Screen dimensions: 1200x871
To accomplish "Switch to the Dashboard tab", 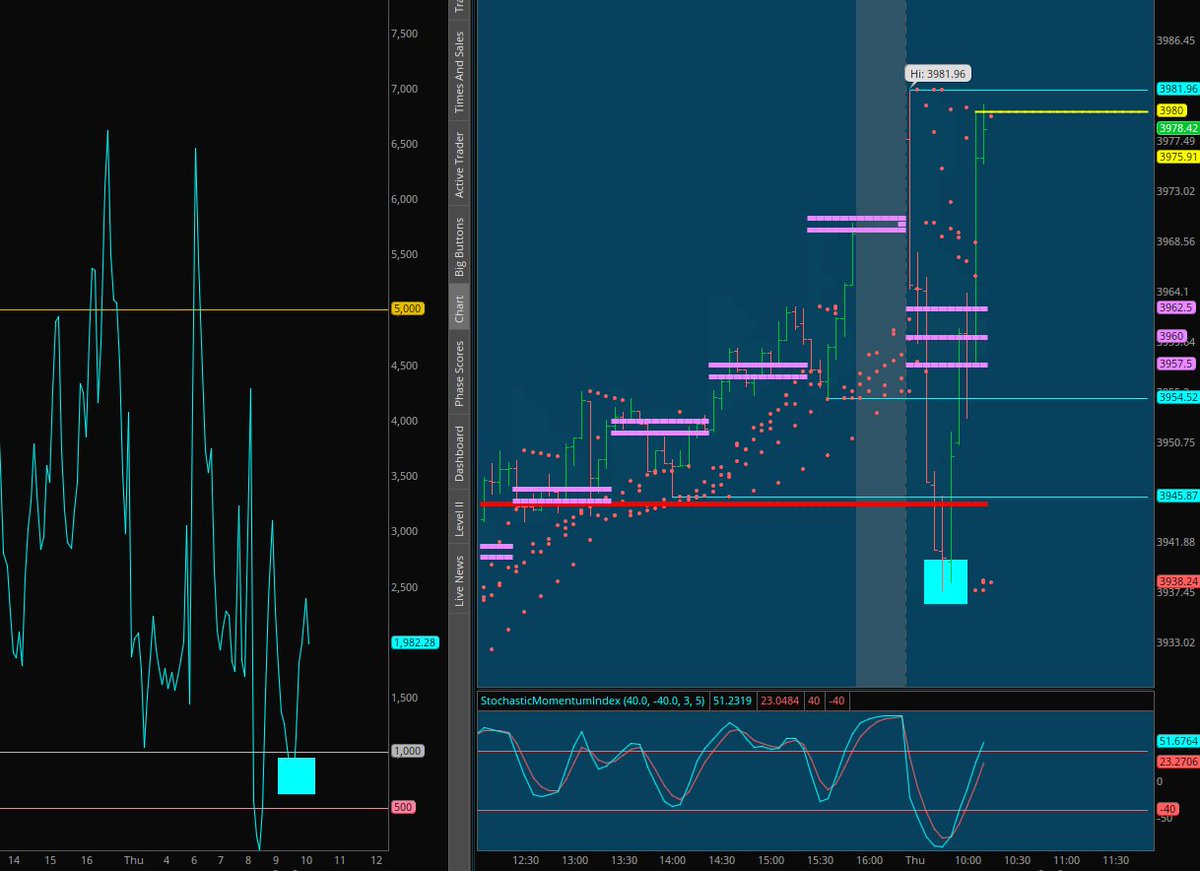I will (x=459, y=453).
